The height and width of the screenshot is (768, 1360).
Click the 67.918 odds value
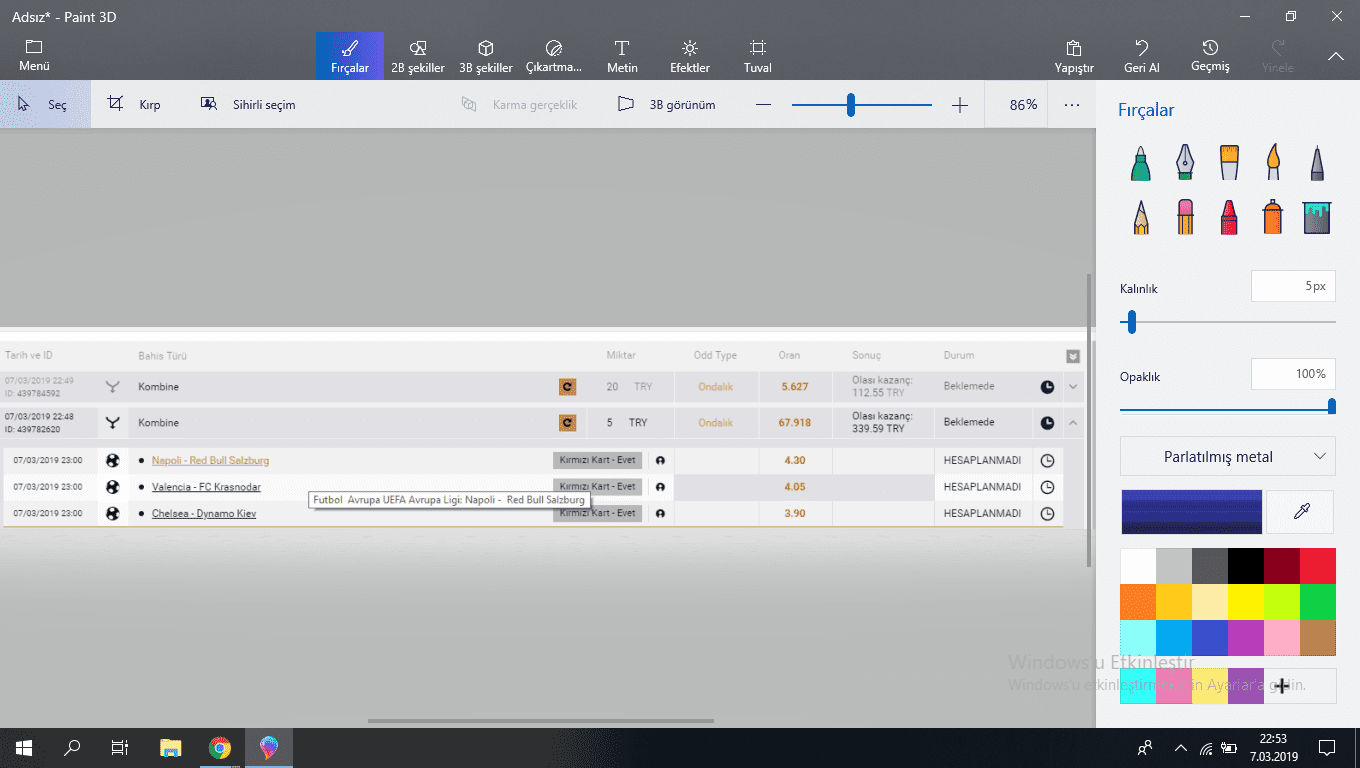[x=793, y=423]
